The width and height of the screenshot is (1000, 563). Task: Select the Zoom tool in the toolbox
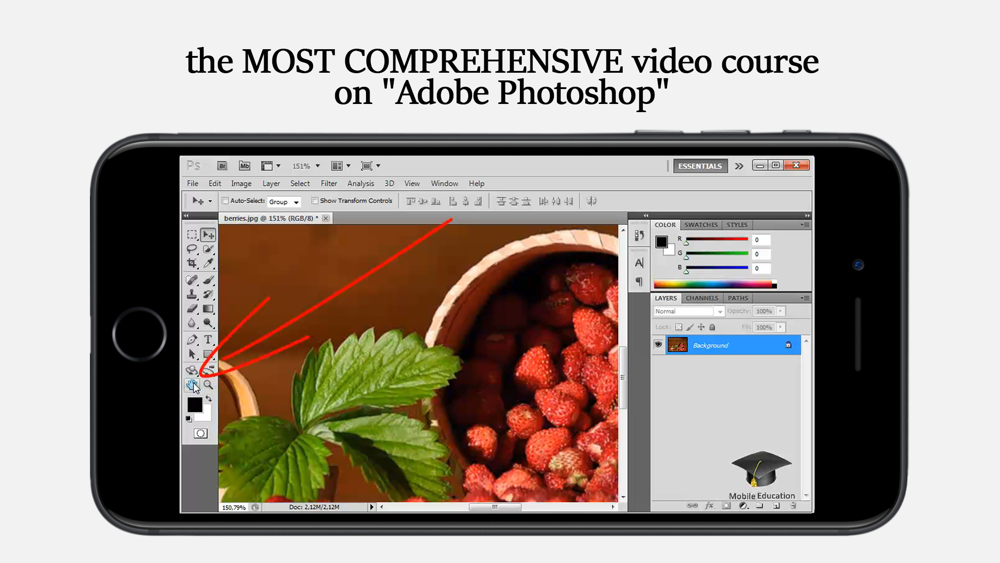pos(208,384)
